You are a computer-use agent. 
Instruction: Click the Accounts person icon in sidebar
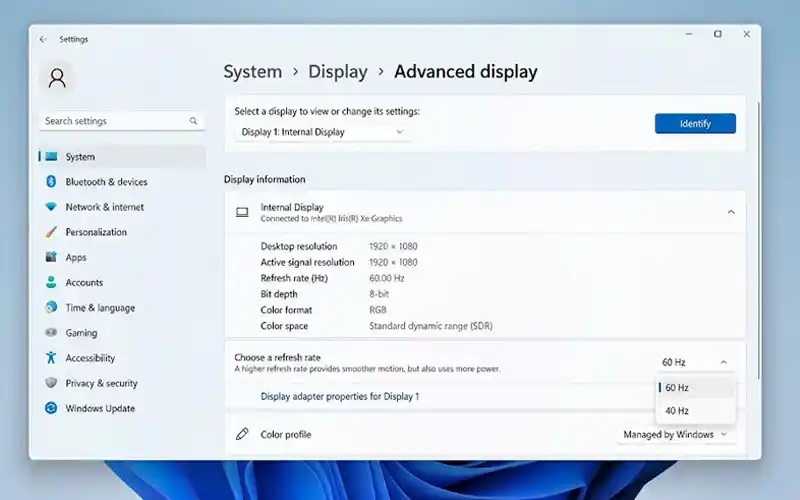pyautogui.click(x=51, y=282)
